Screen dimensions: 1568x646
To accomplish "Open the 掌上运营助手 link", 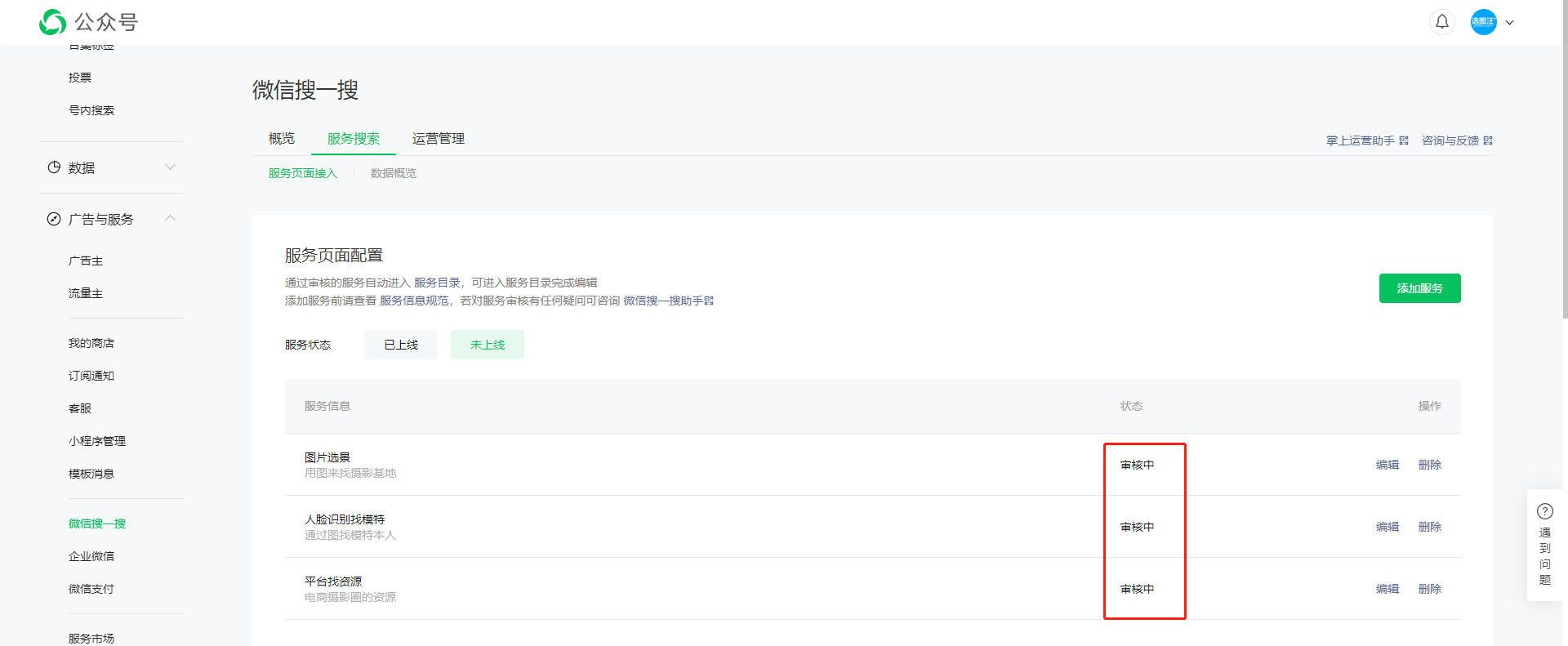I will (1361, 140).
